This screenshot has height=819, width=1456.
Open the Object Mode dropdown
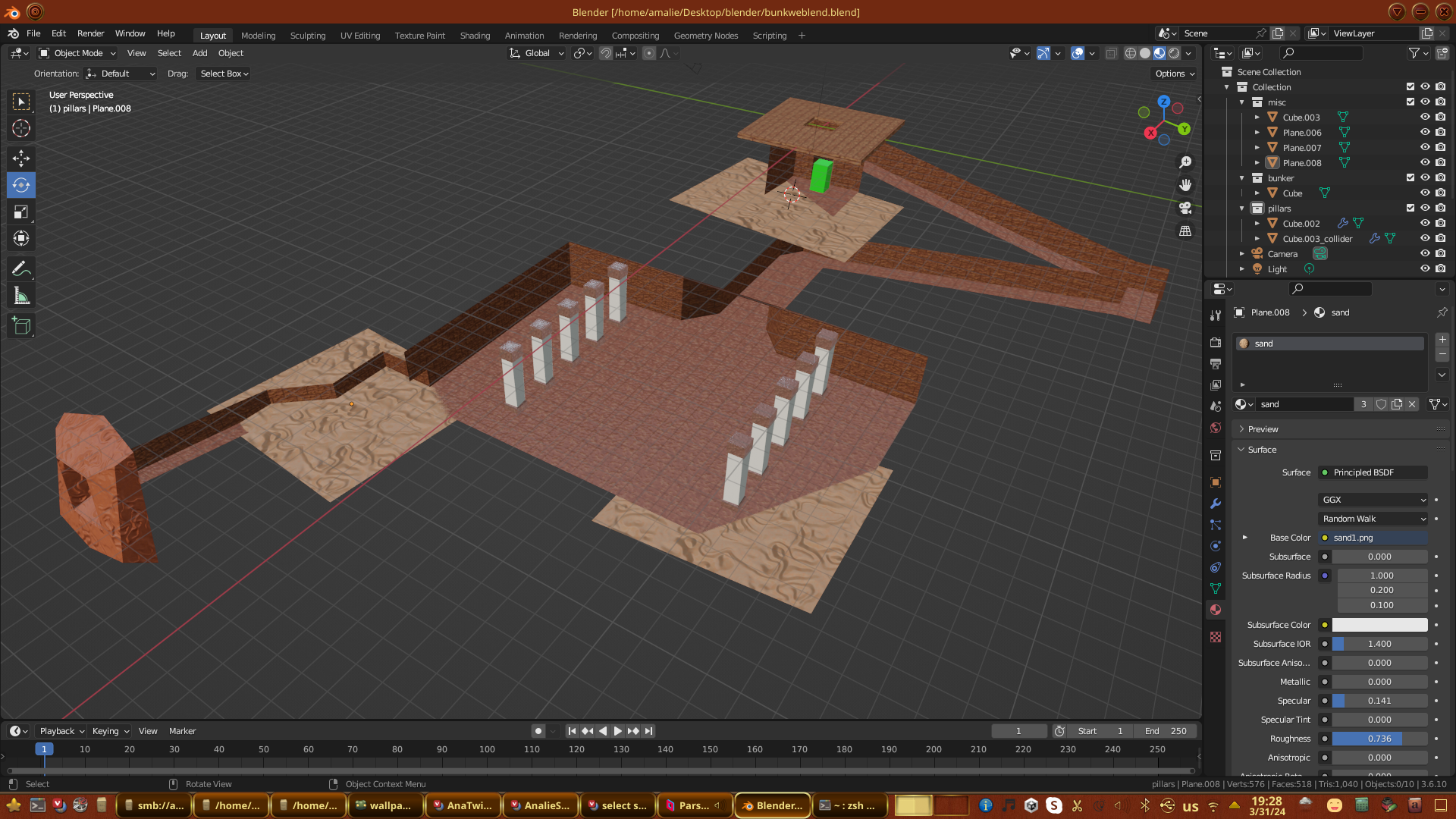click(x=77, y=53)
